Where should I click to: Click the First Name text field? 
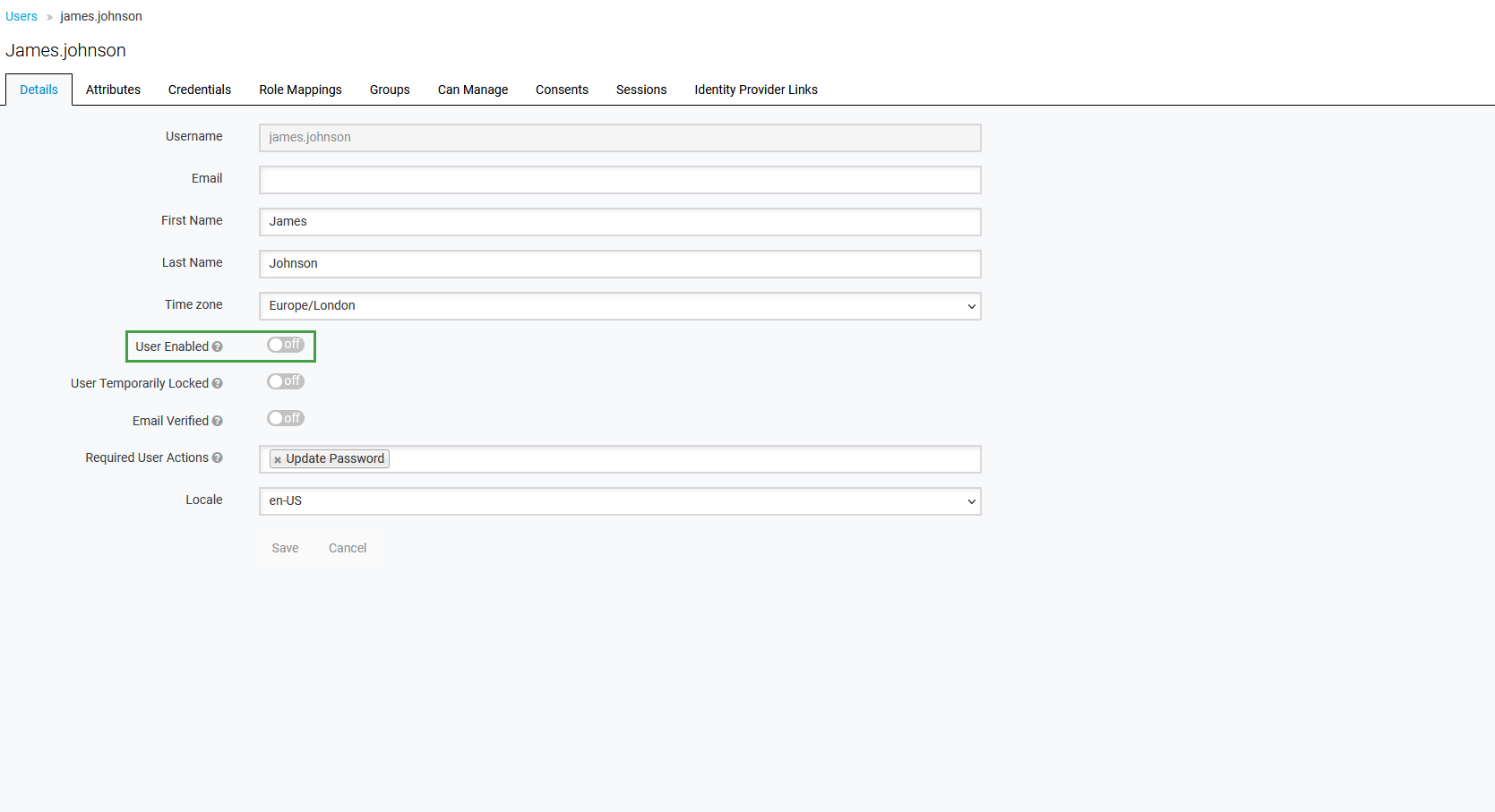pos(620,222)
